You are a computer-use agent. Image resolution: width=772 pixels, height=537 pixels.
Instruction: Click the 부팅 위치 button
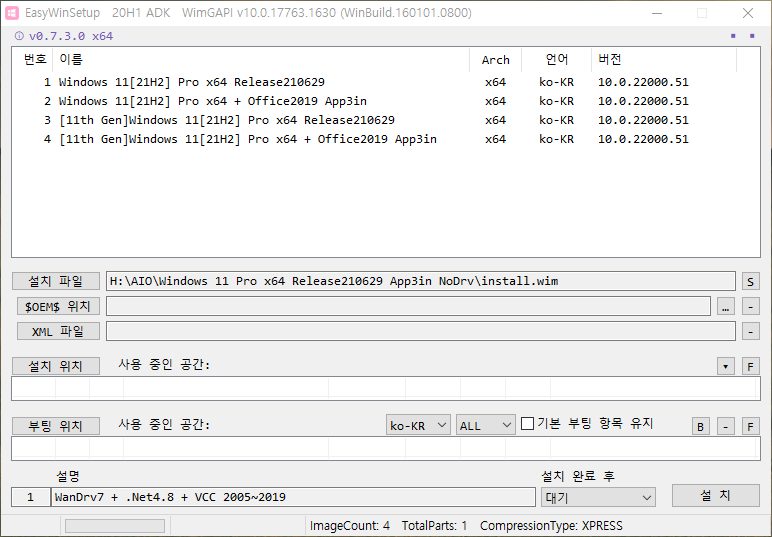56,426
